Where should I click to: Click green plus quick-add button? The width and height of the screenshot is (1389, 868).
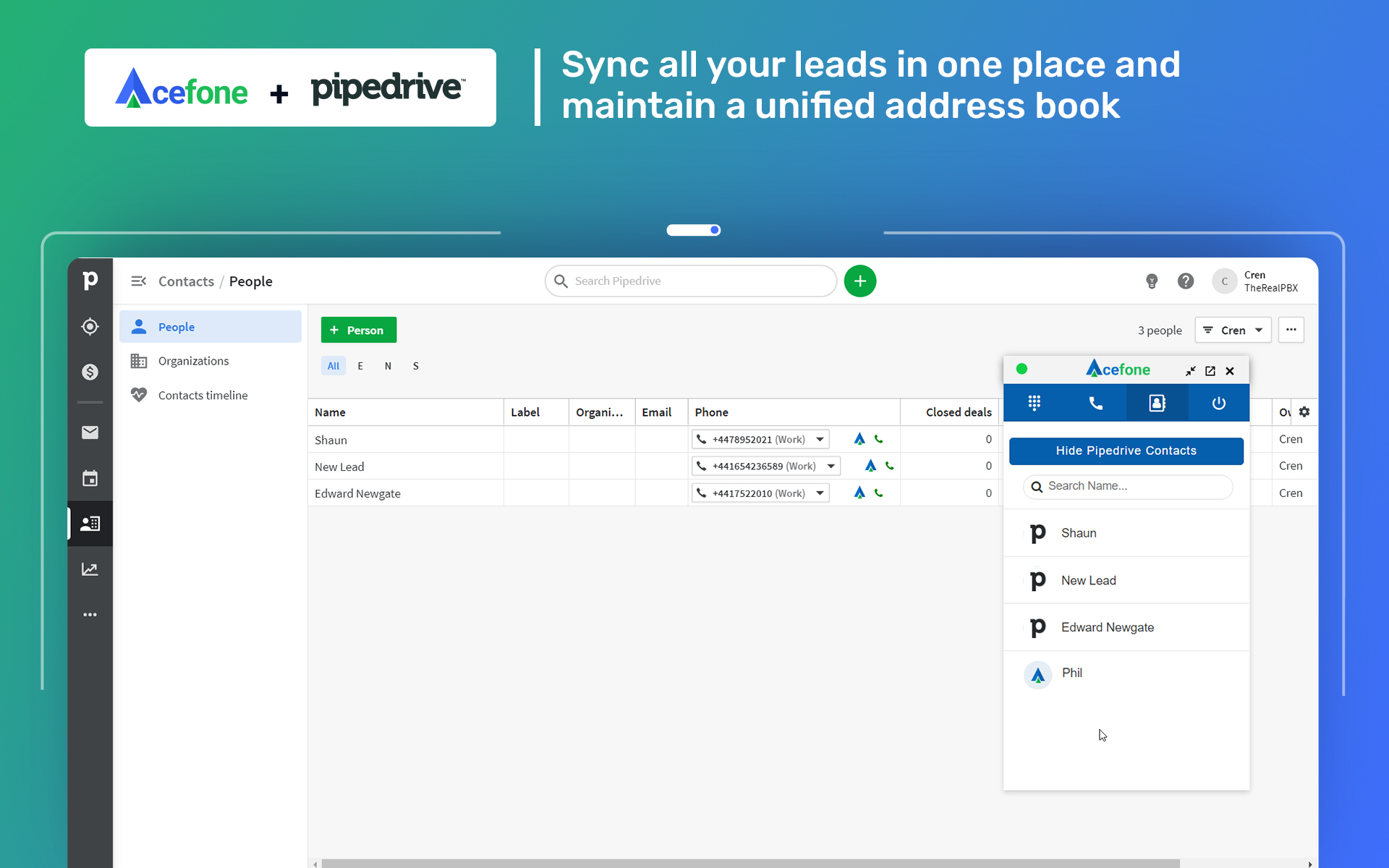[860, 281]
